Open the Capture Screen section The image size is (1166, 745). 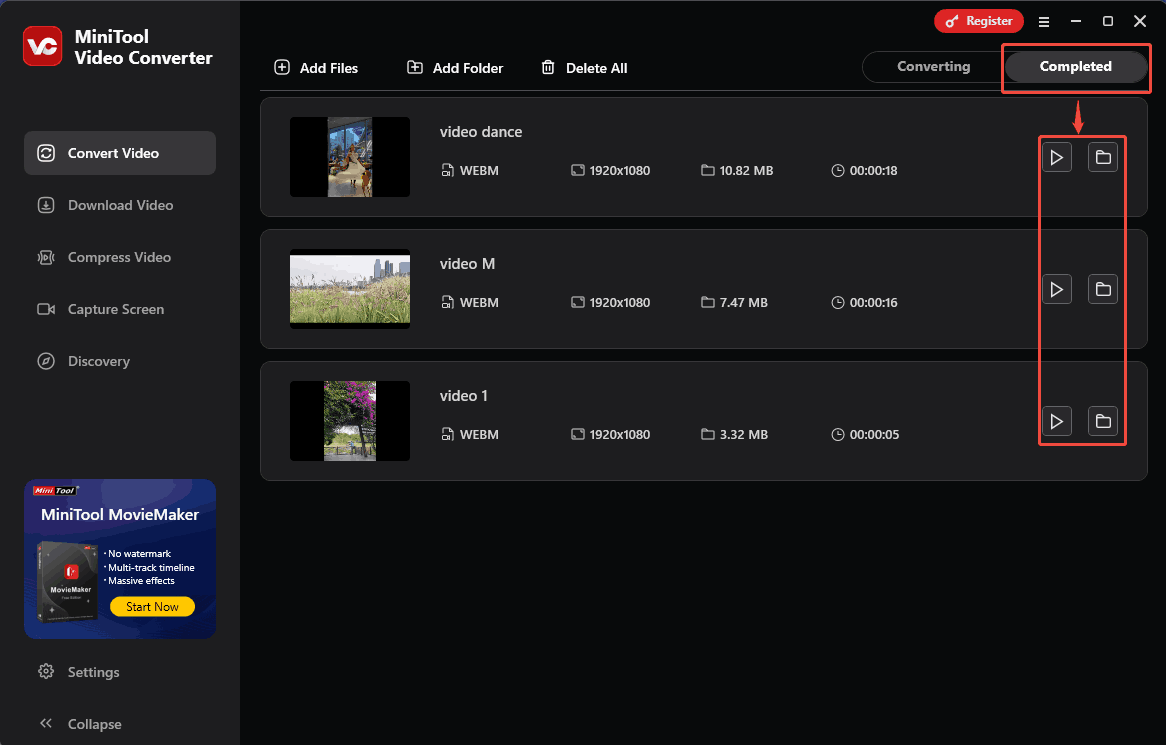click(x=120, y=309)
